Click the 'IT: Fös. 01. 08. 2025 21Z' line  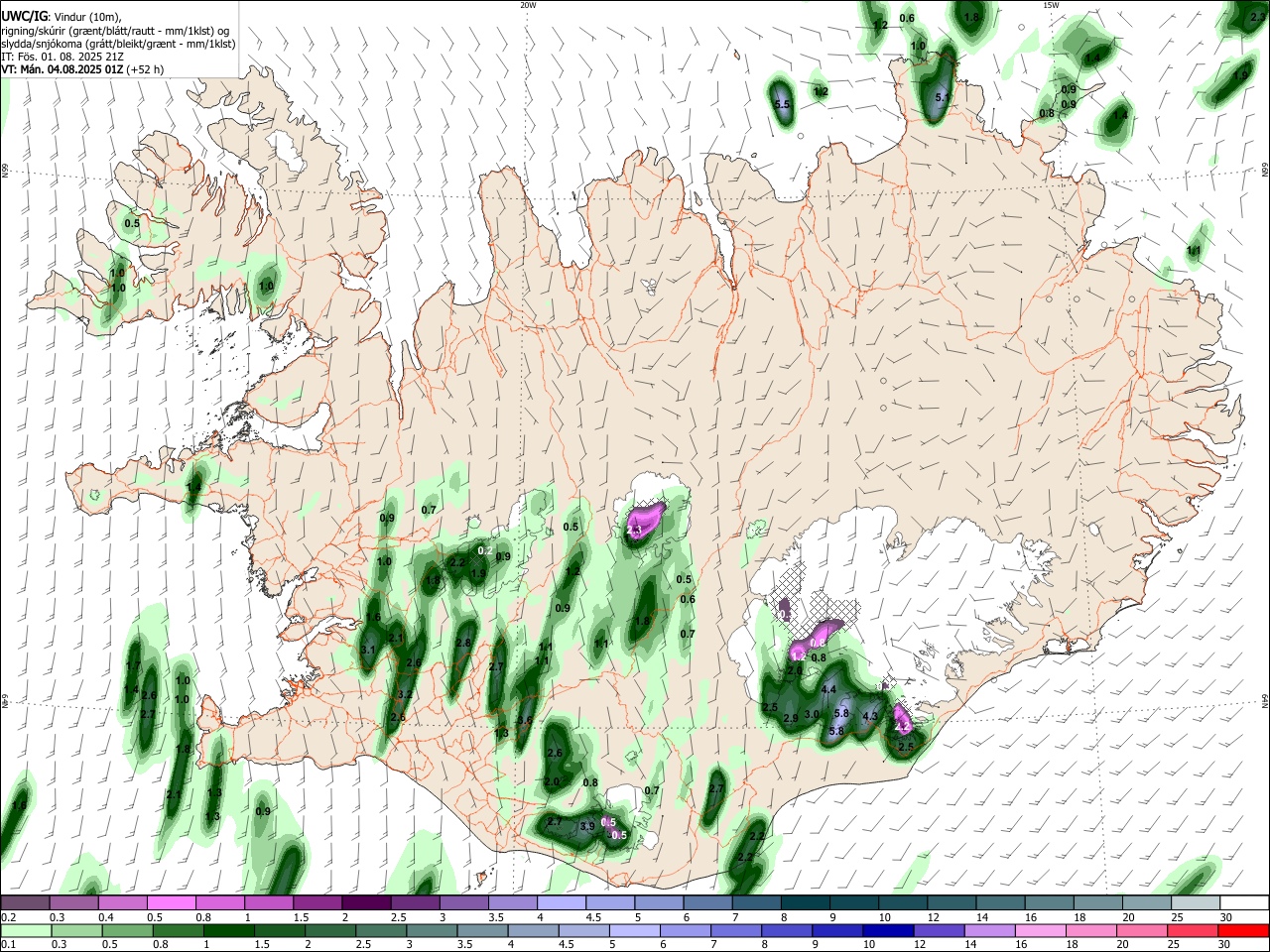pos(63,57)
